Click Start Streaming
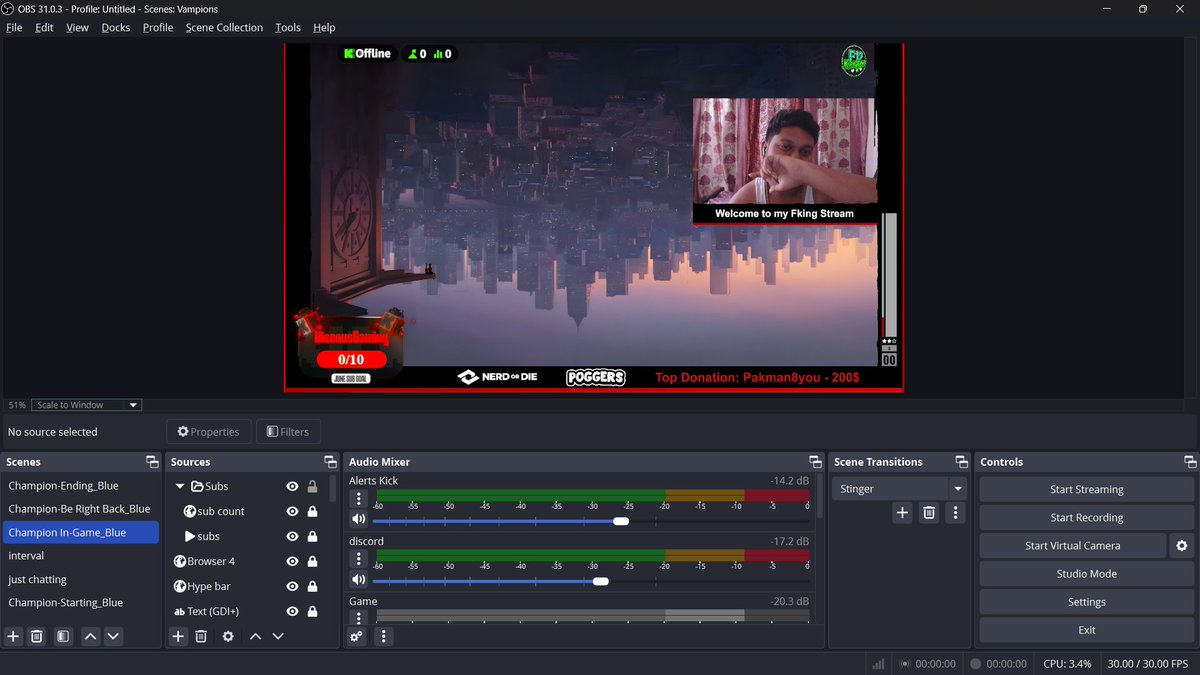1200x675 pixels. pos(1086,489)
